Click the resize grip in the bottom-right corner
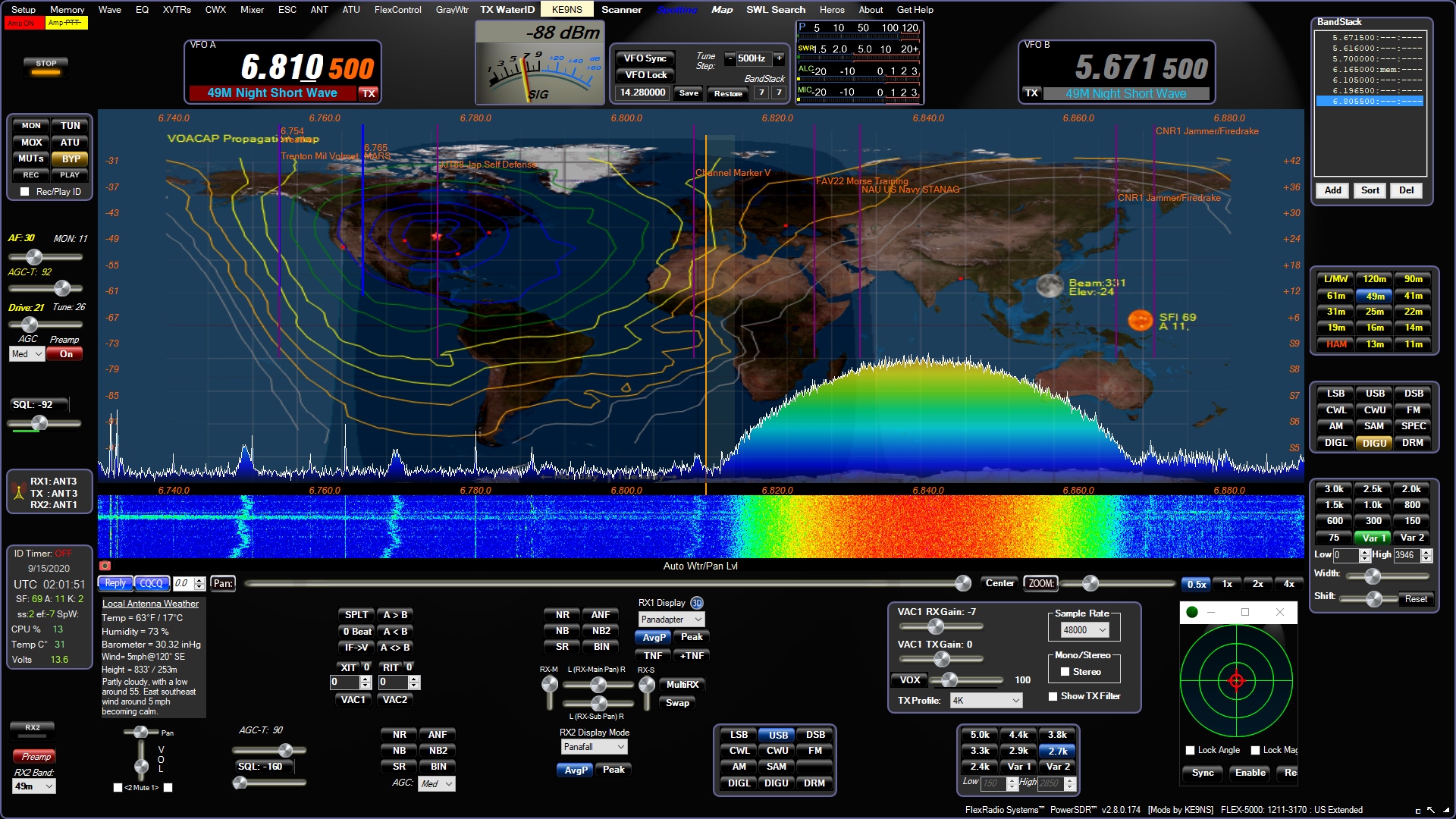 (x=1447, y=811)
